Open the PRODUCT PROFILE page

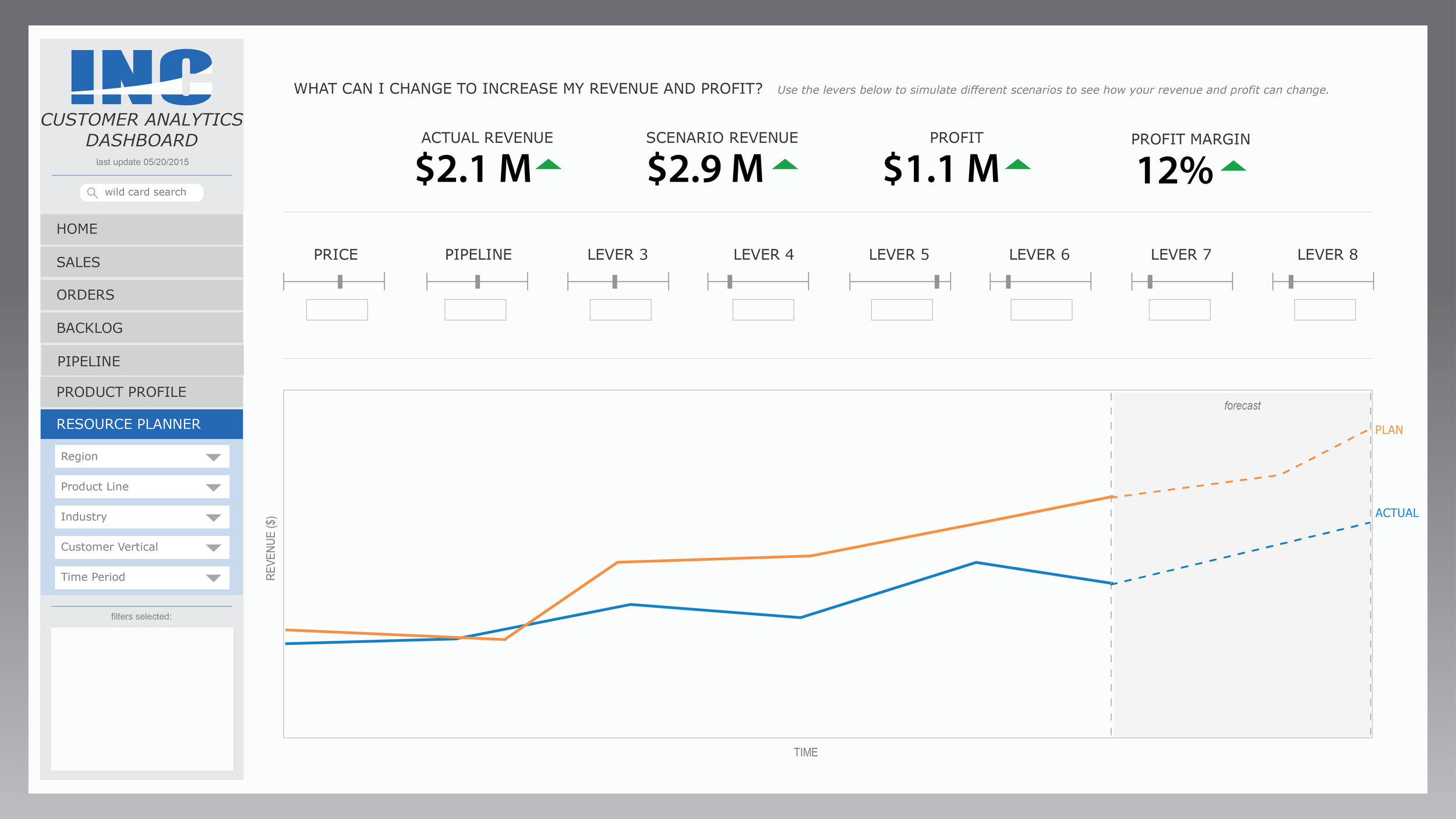click(x=142, y=392)
